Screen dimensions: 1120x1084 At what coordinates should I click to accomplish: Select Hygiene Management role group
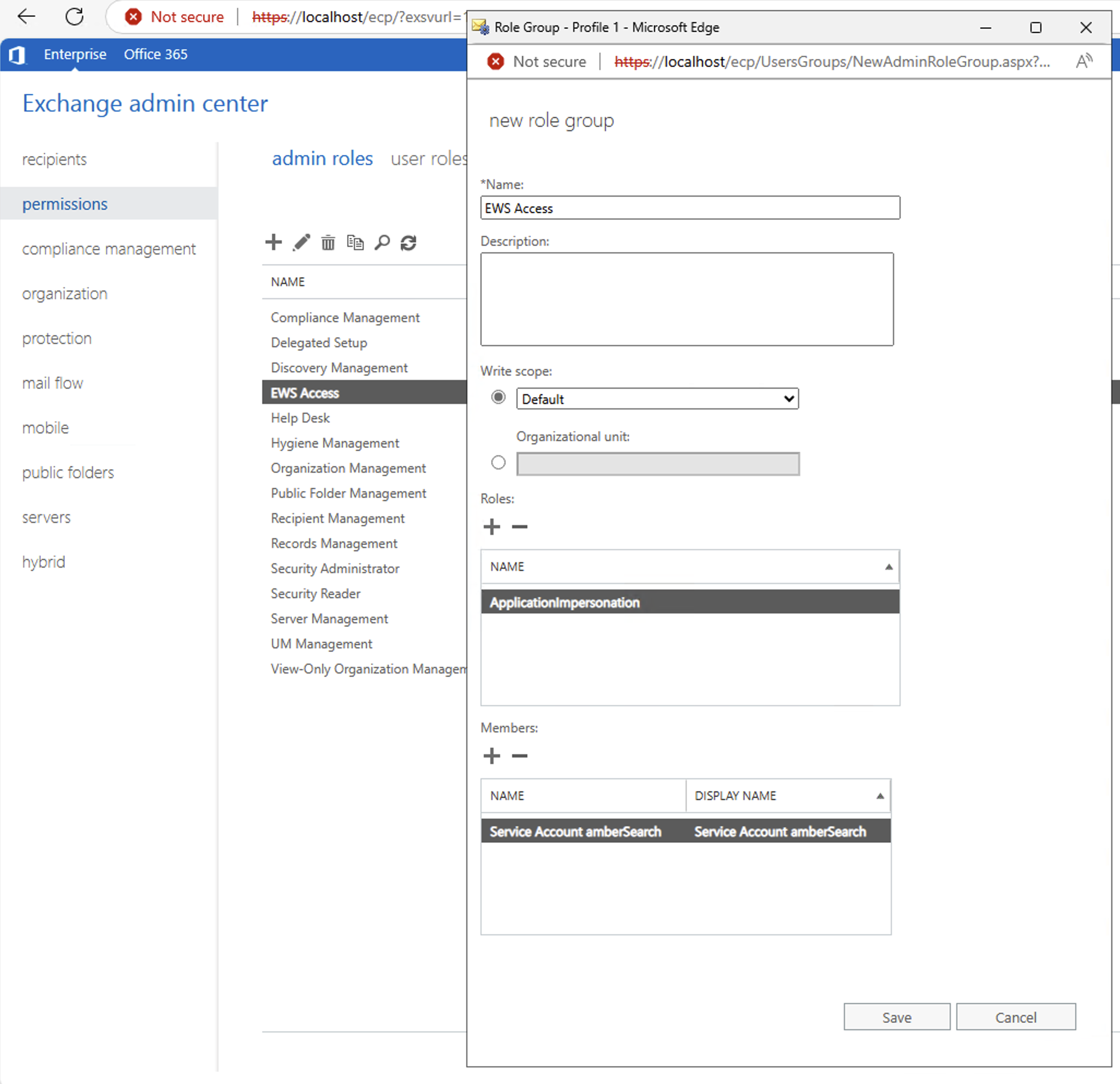(x=335, y=443)
